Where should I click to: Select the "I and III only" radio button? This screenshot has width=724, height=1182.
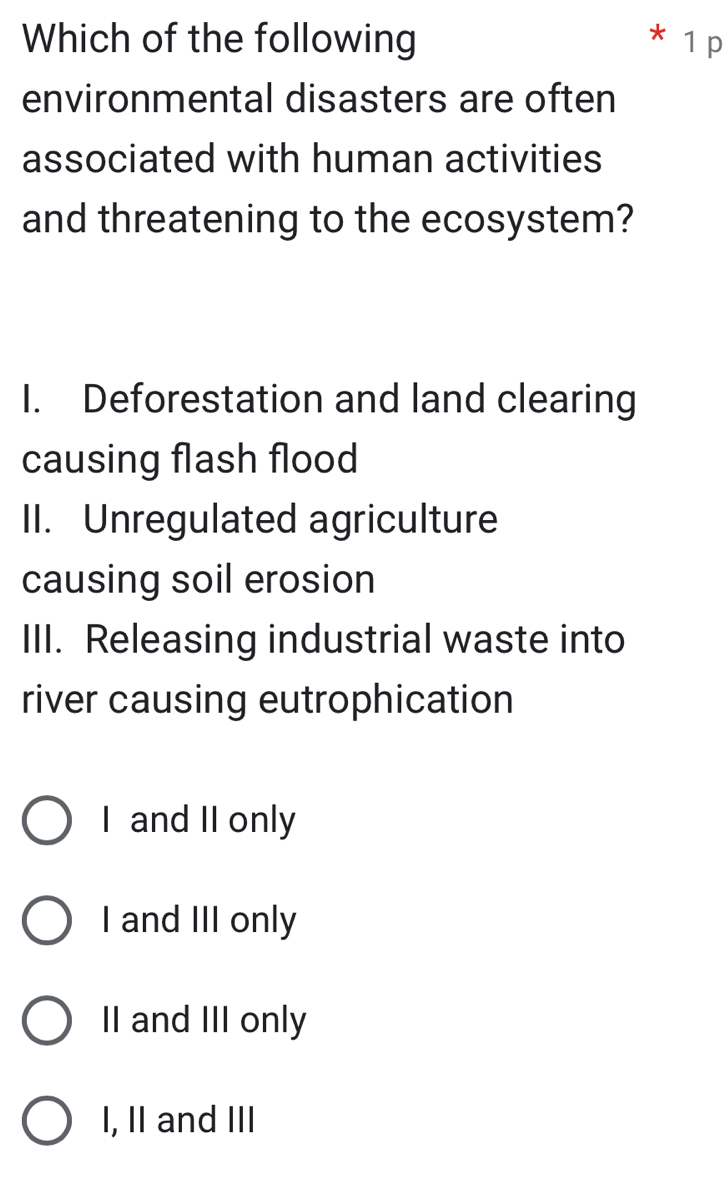point(47,921)
